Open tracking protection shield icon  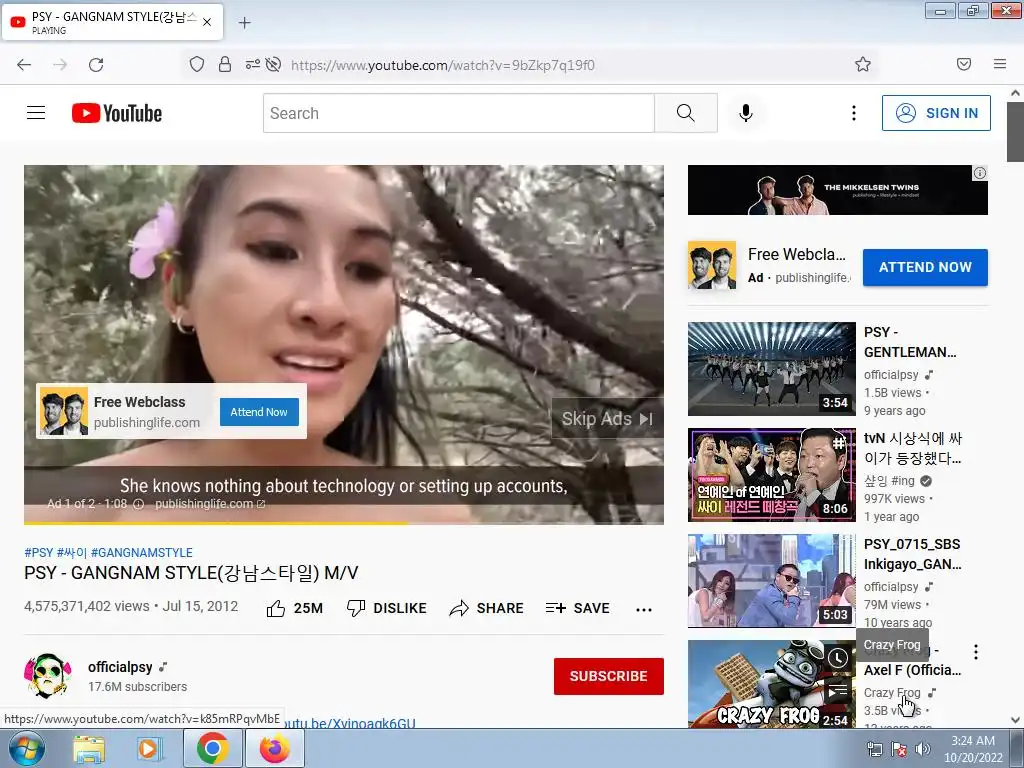(x=197, y=64)
